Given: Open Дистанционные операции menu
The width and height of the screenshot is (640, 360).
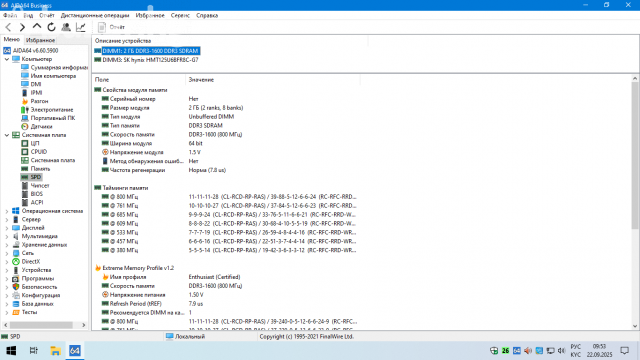Looking at the screenshot, I should click(x=95, y=16).
